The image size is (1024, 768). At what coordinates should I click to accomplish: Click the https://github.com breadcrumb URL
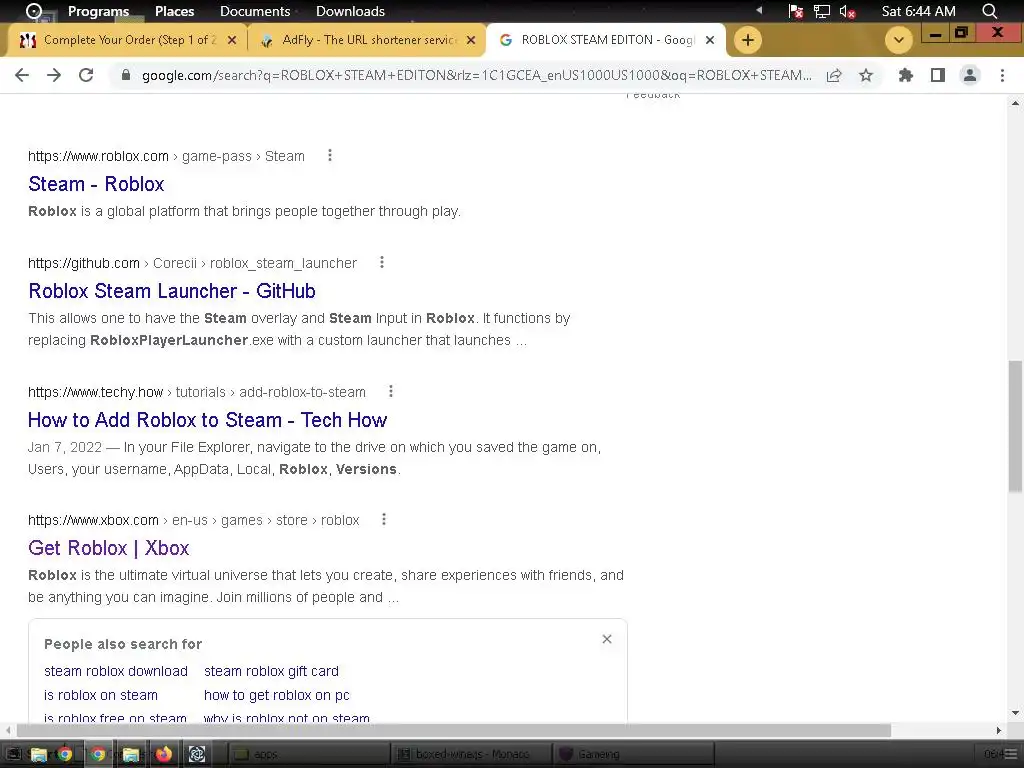tap(84, 263)
